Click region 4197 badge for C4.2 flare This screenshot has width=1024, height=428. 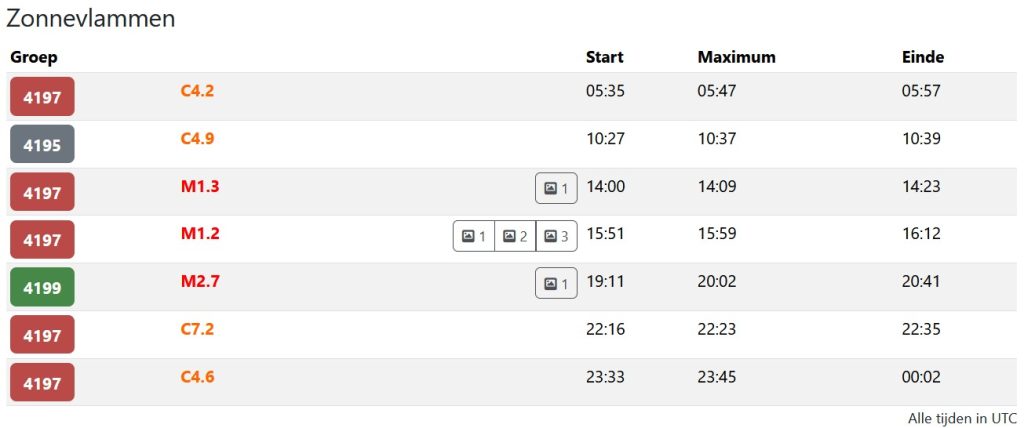[x=42, y=97]
